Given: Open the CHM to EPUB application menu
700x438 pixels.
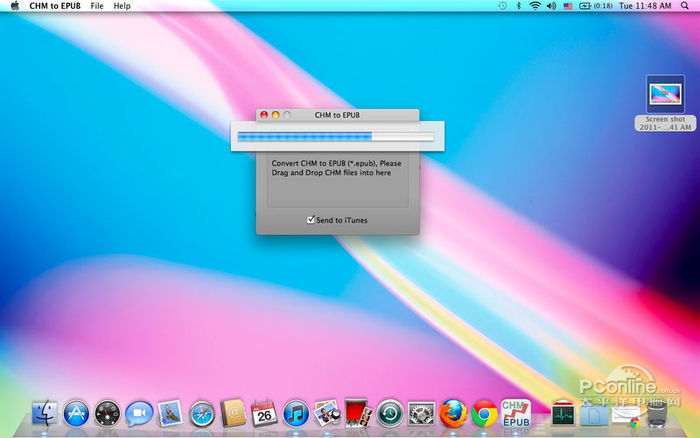Looking at the screenshot, I should 55,6.
